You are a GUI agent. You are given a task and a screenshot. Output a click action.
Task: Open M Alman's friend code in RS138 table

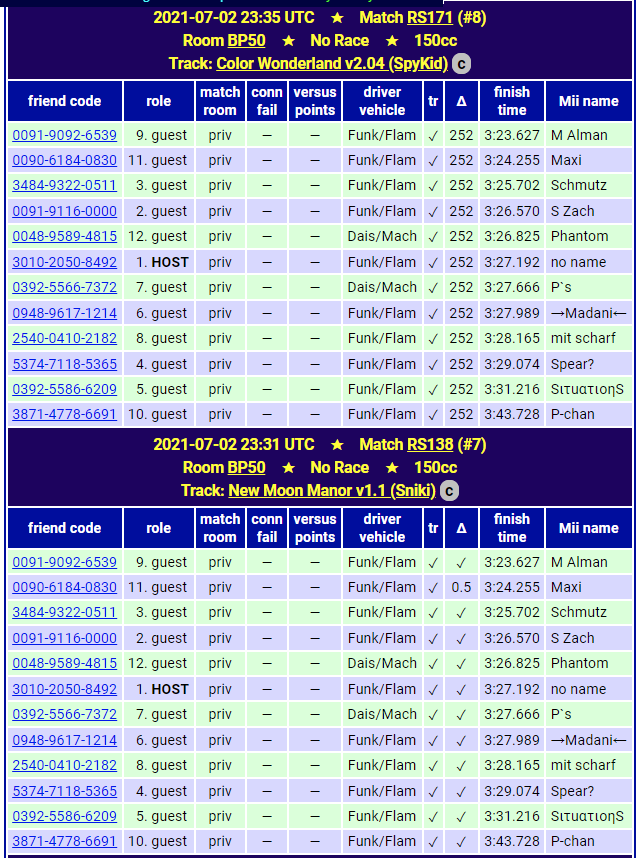pos(65,562)
